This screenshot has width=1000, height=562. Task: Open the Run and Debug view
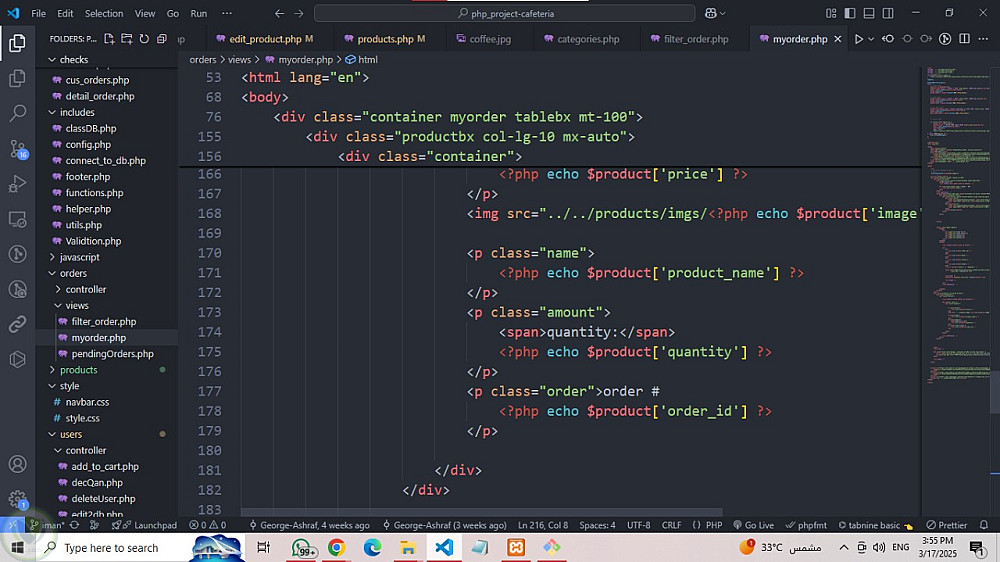point(17,184)
